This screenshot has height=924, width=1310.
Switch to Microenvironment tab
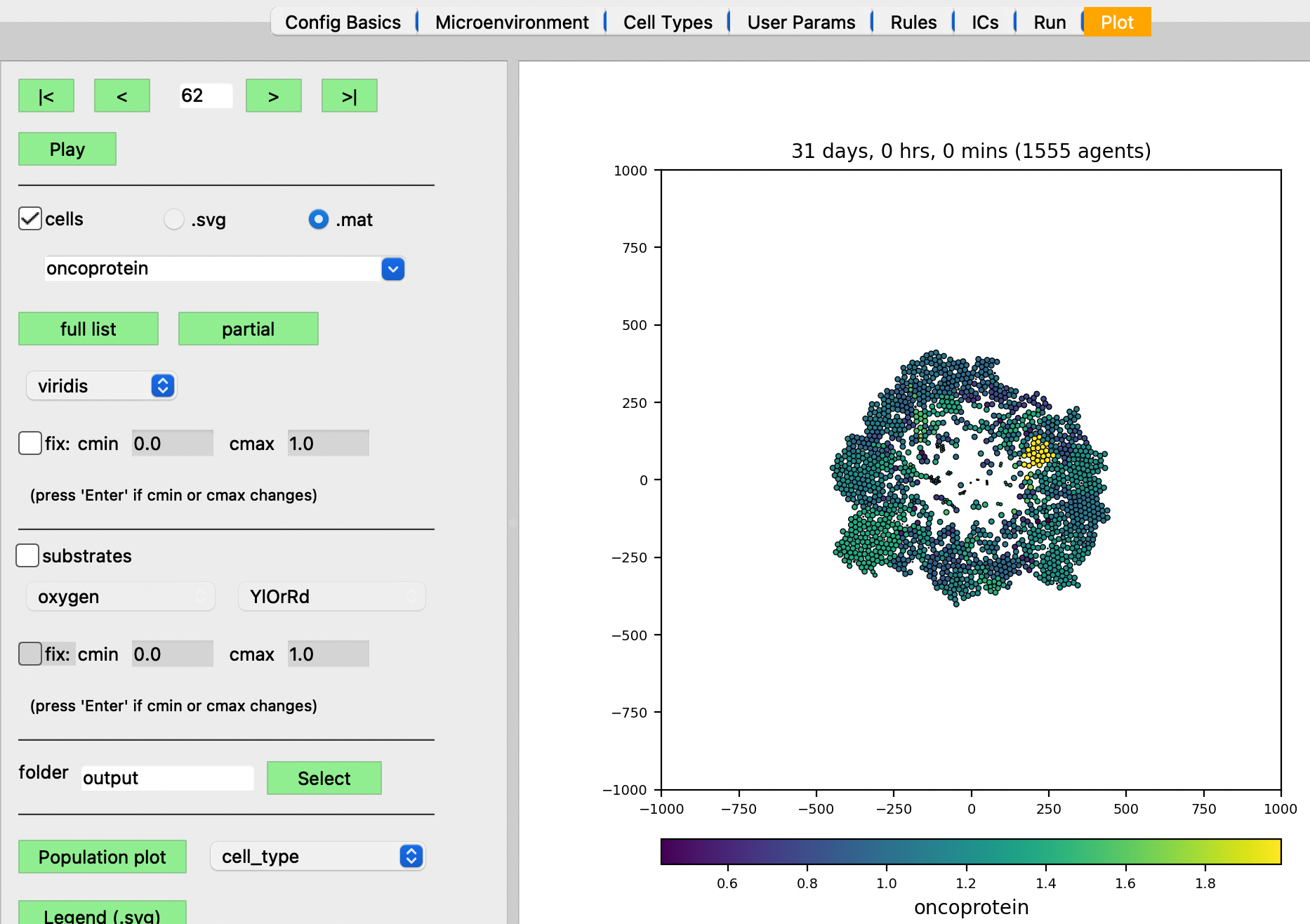point(512,22)
